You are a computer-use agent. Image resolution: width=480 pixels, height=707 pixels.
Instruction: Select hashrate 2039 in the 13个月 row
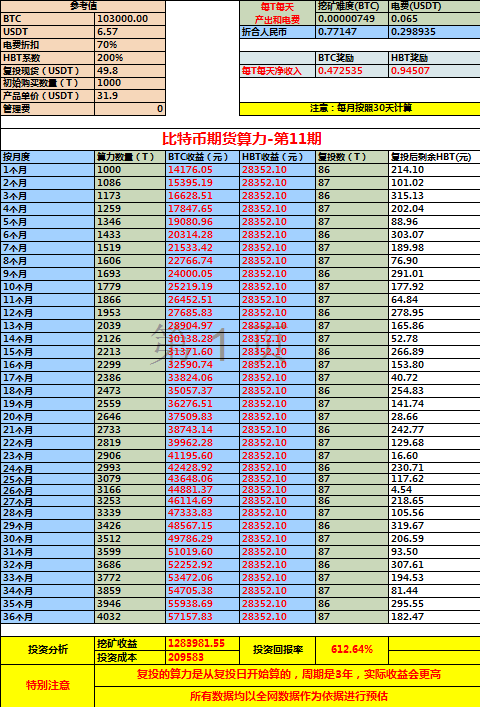pyautogui.click(x=130, y=326)
